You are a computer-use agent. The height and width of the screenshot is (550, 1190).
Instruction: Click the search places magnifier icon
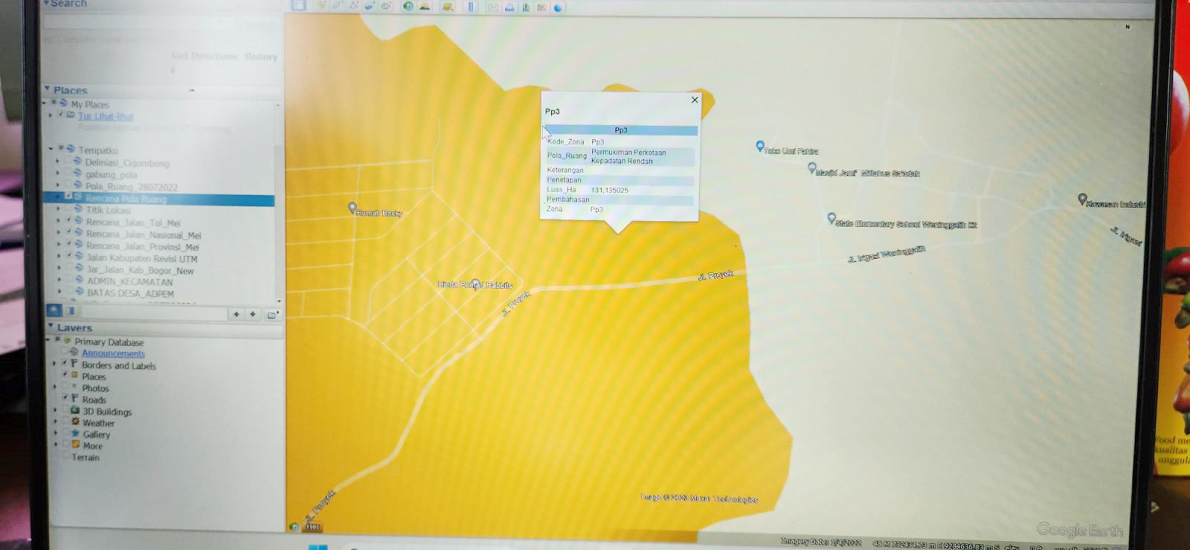(x=56, y=311)
